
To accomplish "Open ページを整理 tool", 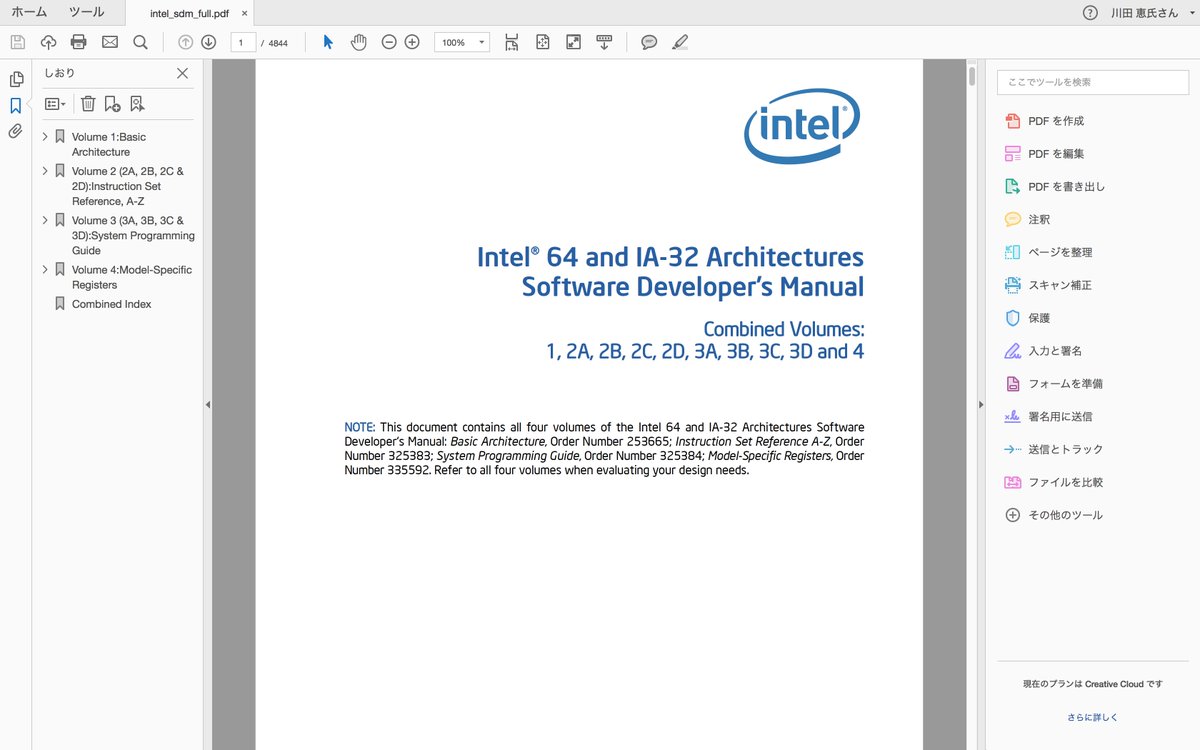I will [1048, 252].
